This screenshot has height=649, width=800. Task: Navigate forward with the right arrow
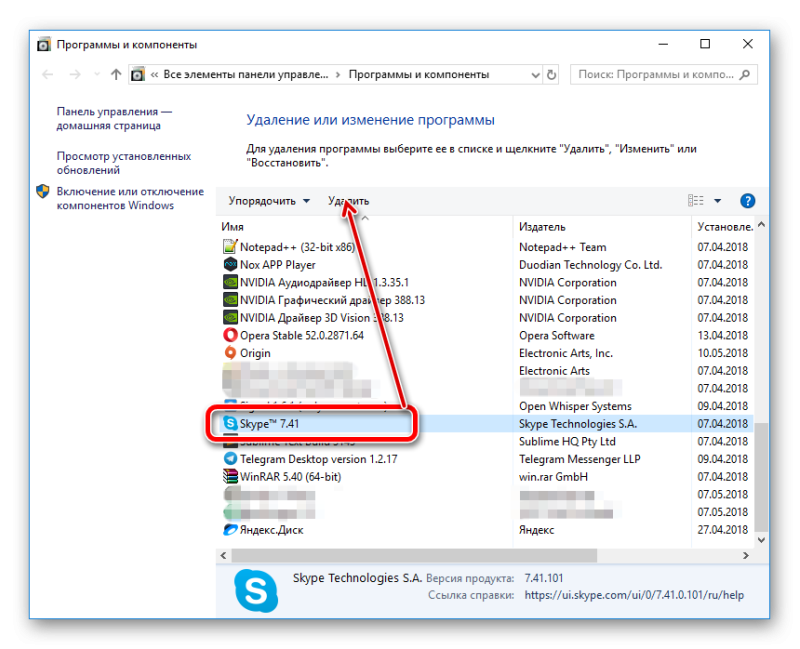coord(75,74)
